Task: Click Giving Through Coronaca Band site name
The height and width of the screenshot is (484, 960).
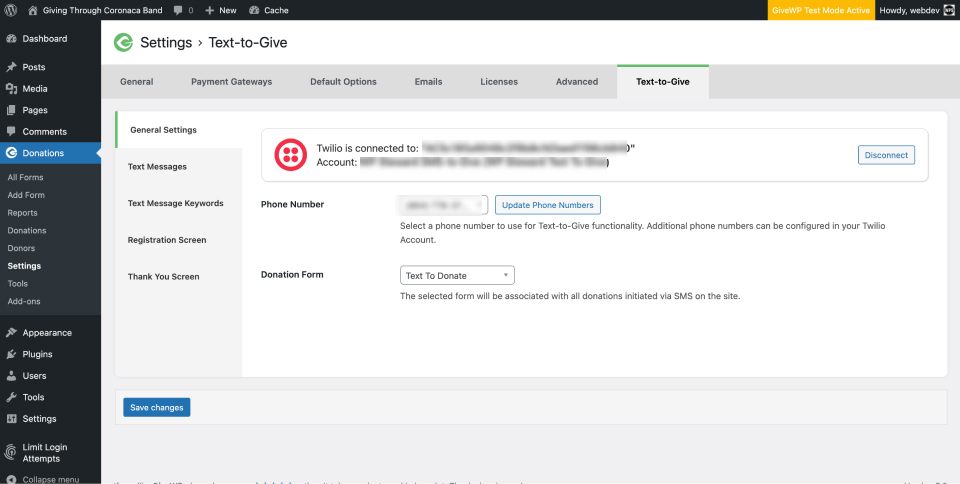Action: (102, 10)
